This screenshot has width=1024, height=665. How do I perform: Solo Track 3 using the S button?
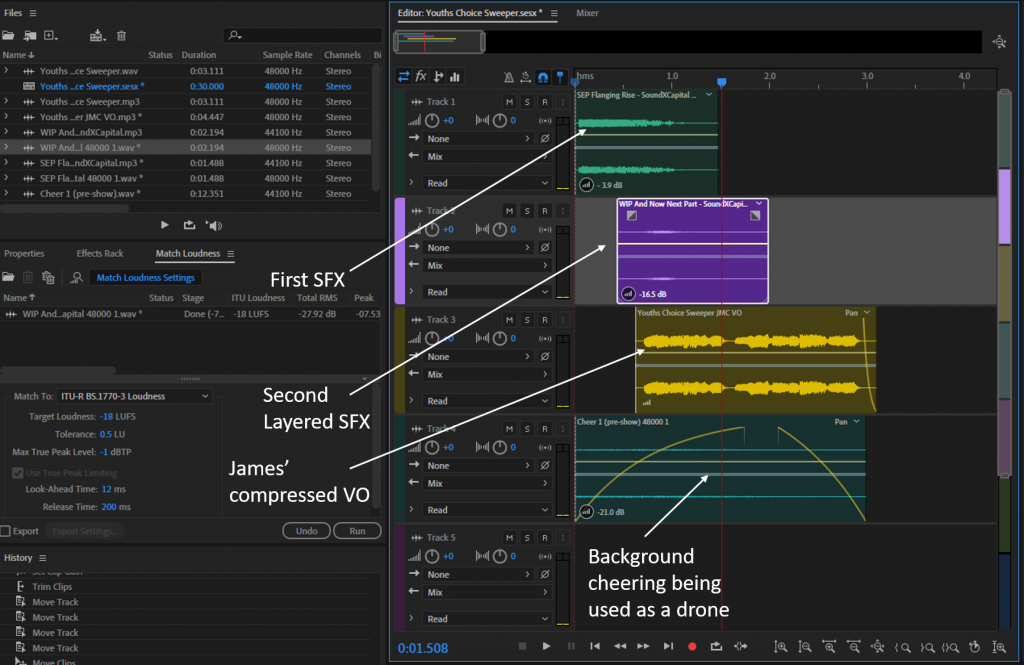527,320
